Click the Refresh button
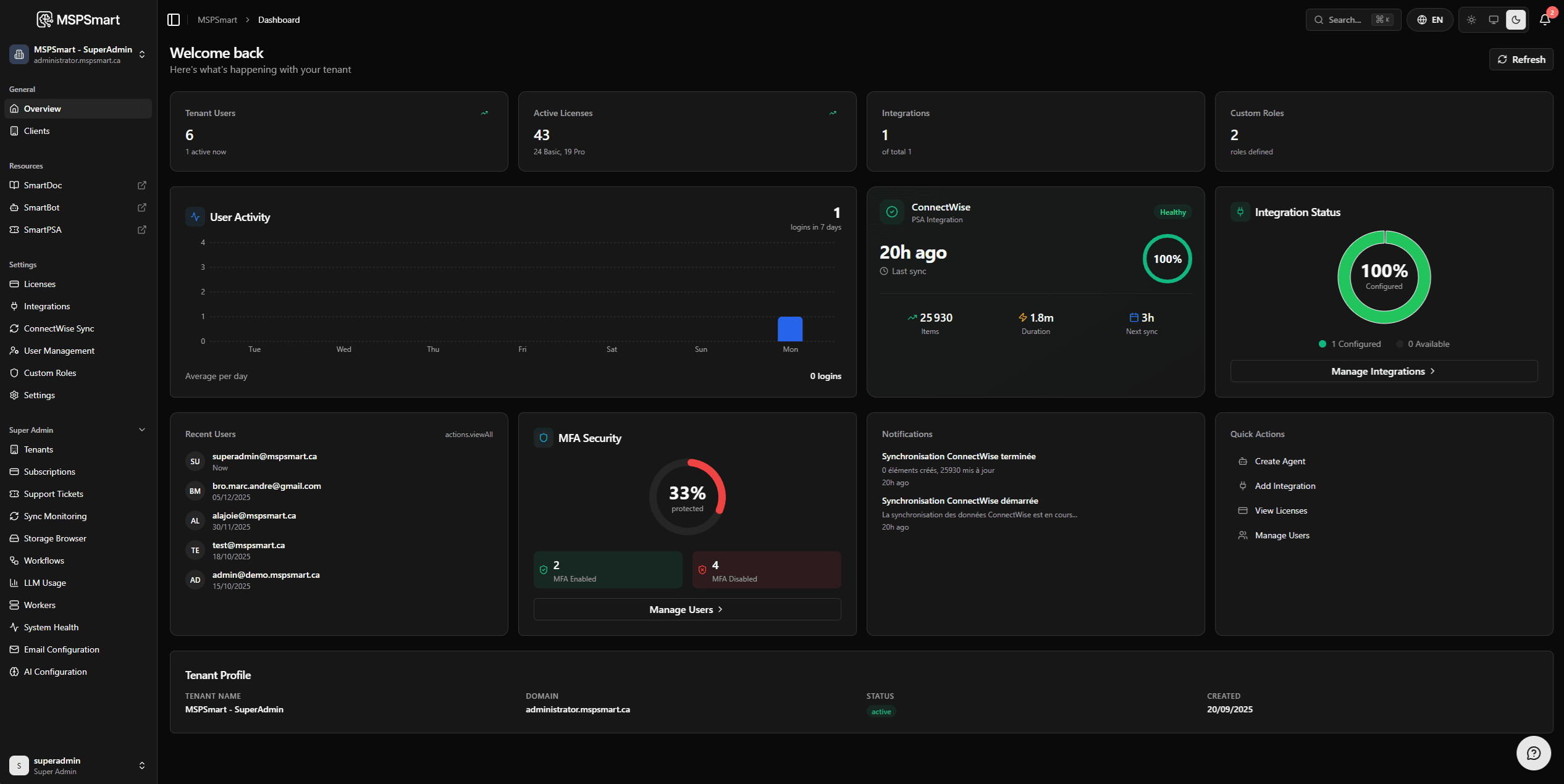 tap(1521, 59)
